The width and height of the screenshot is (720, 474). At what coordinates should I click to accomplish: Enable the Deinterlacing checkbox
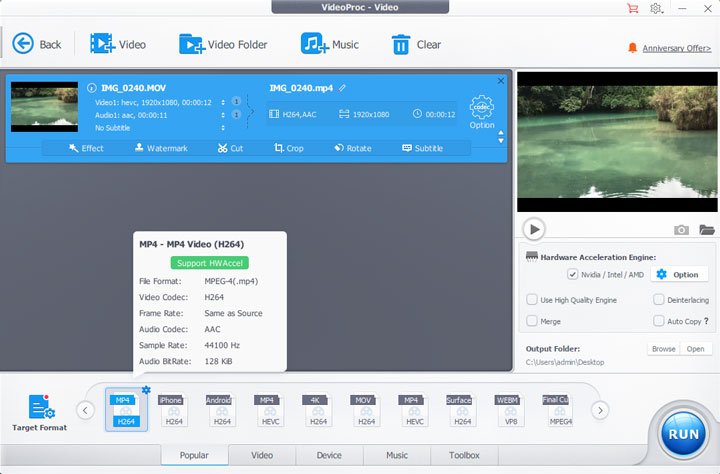click(x=659, y=300)
